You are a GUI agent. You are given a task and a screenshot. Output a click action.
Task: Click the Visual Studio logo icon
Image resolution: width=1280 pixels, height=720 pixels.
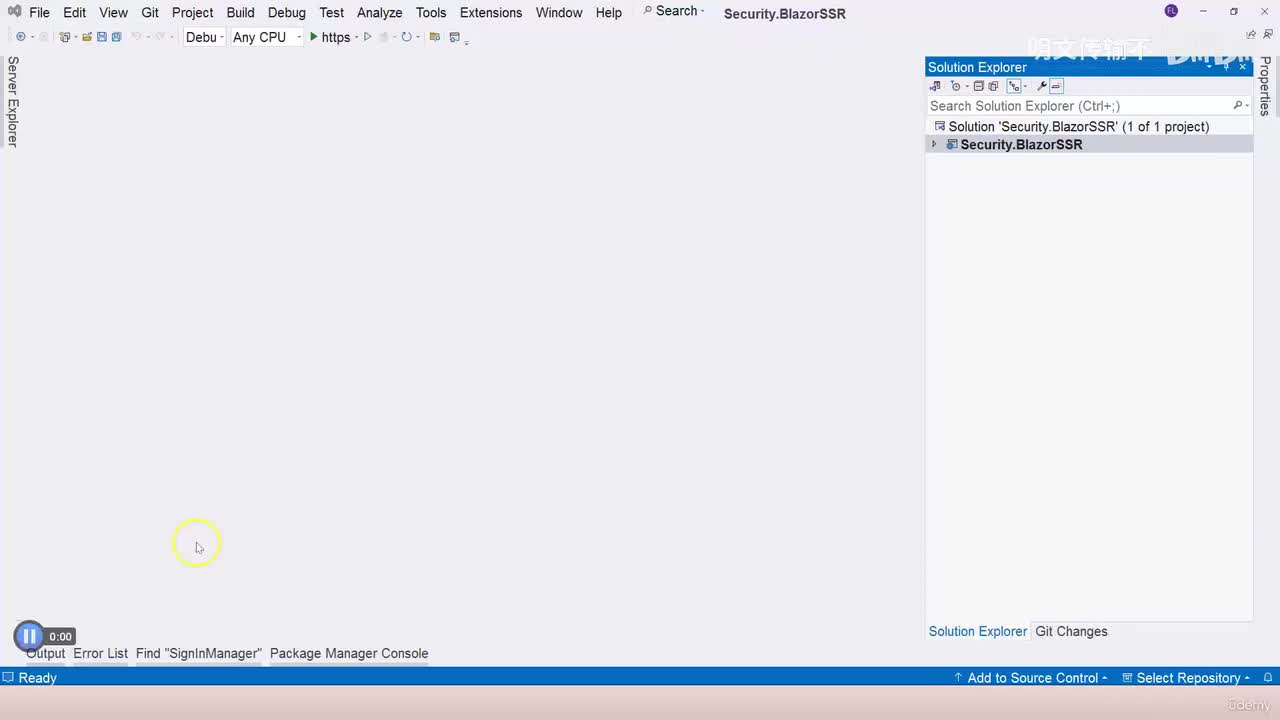click(14, 12)
